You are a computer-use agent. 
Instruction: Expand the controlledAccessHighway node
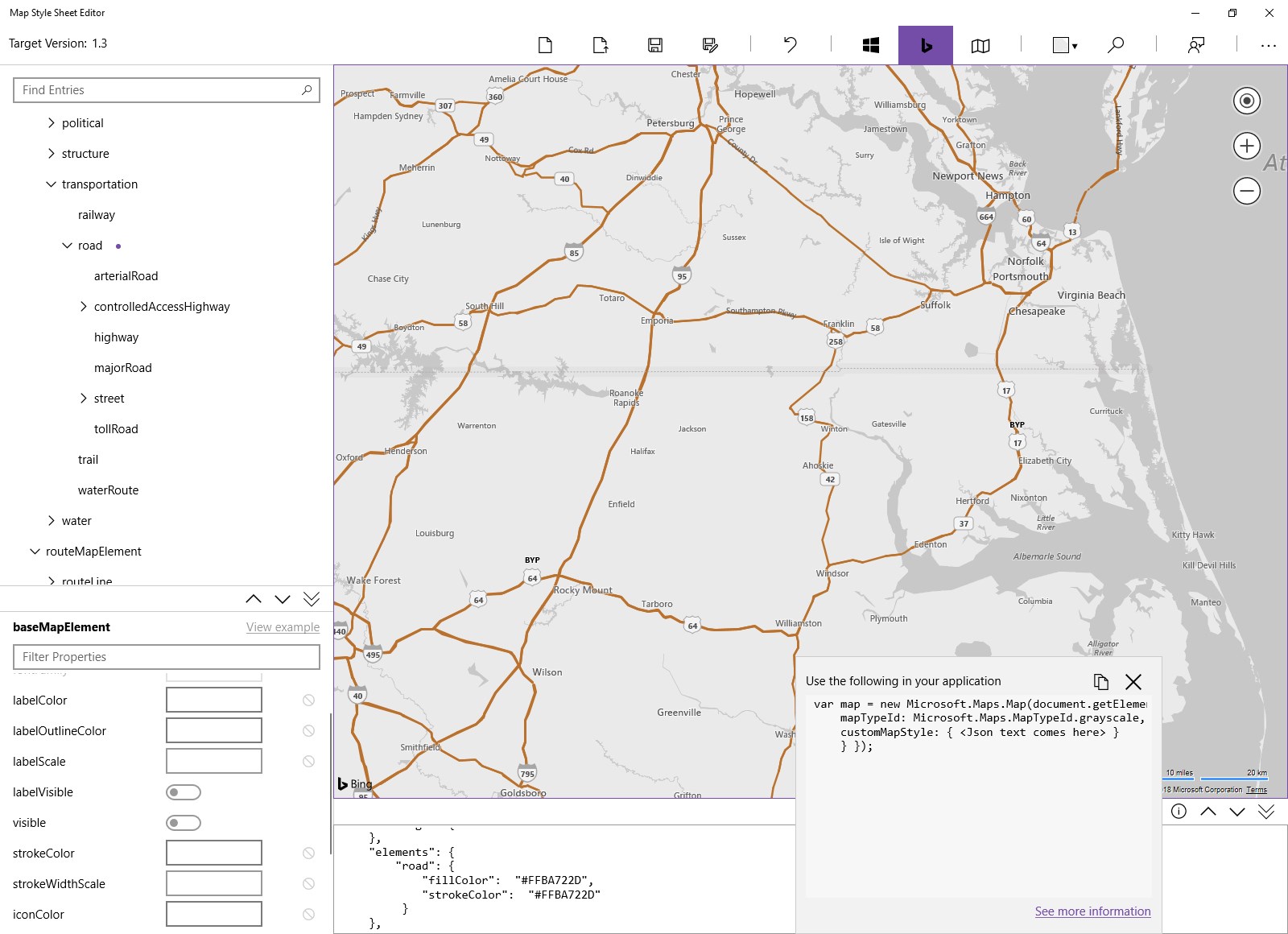84,307
